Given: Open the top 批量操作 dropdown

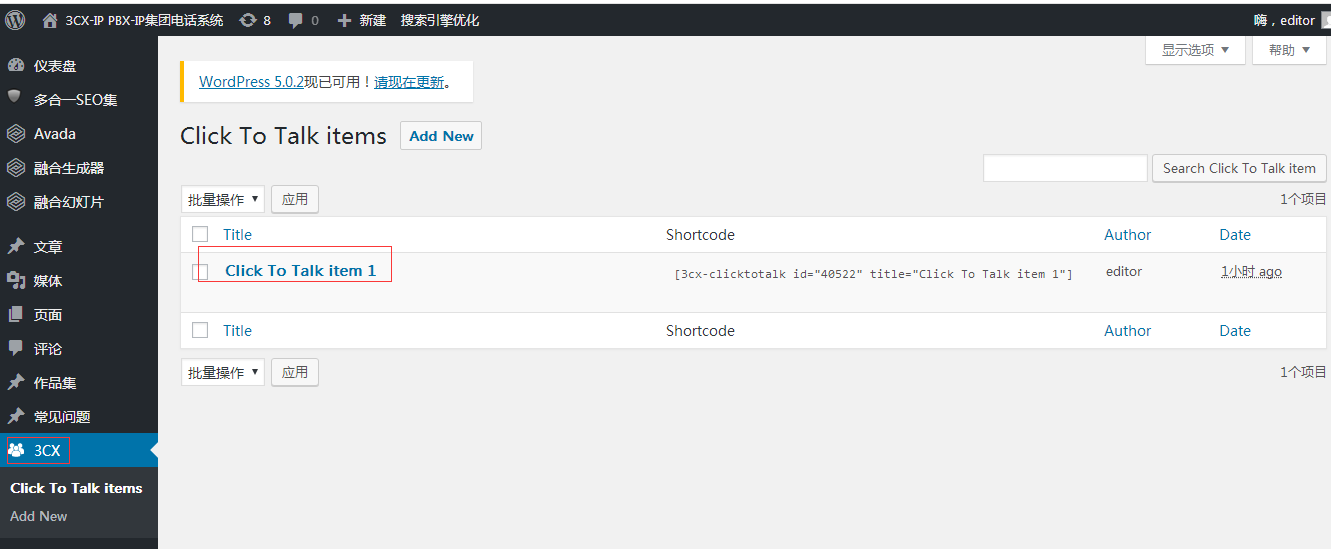Looking at the screenshot, I should [x=223, y=199].
